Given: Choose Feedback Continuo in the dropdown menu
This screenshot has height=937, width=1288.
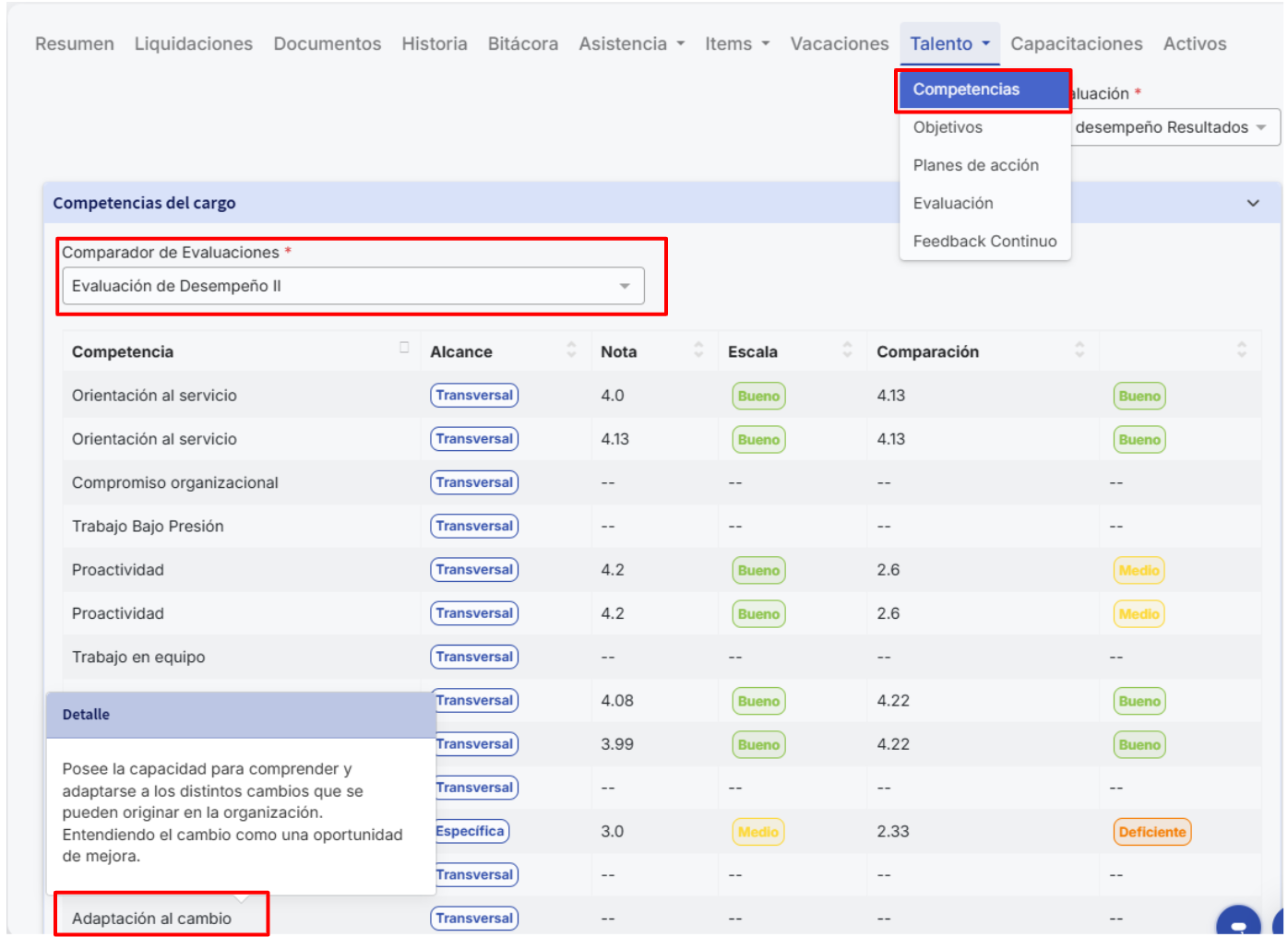Looking at the screenshot, I should click(984, 242).
